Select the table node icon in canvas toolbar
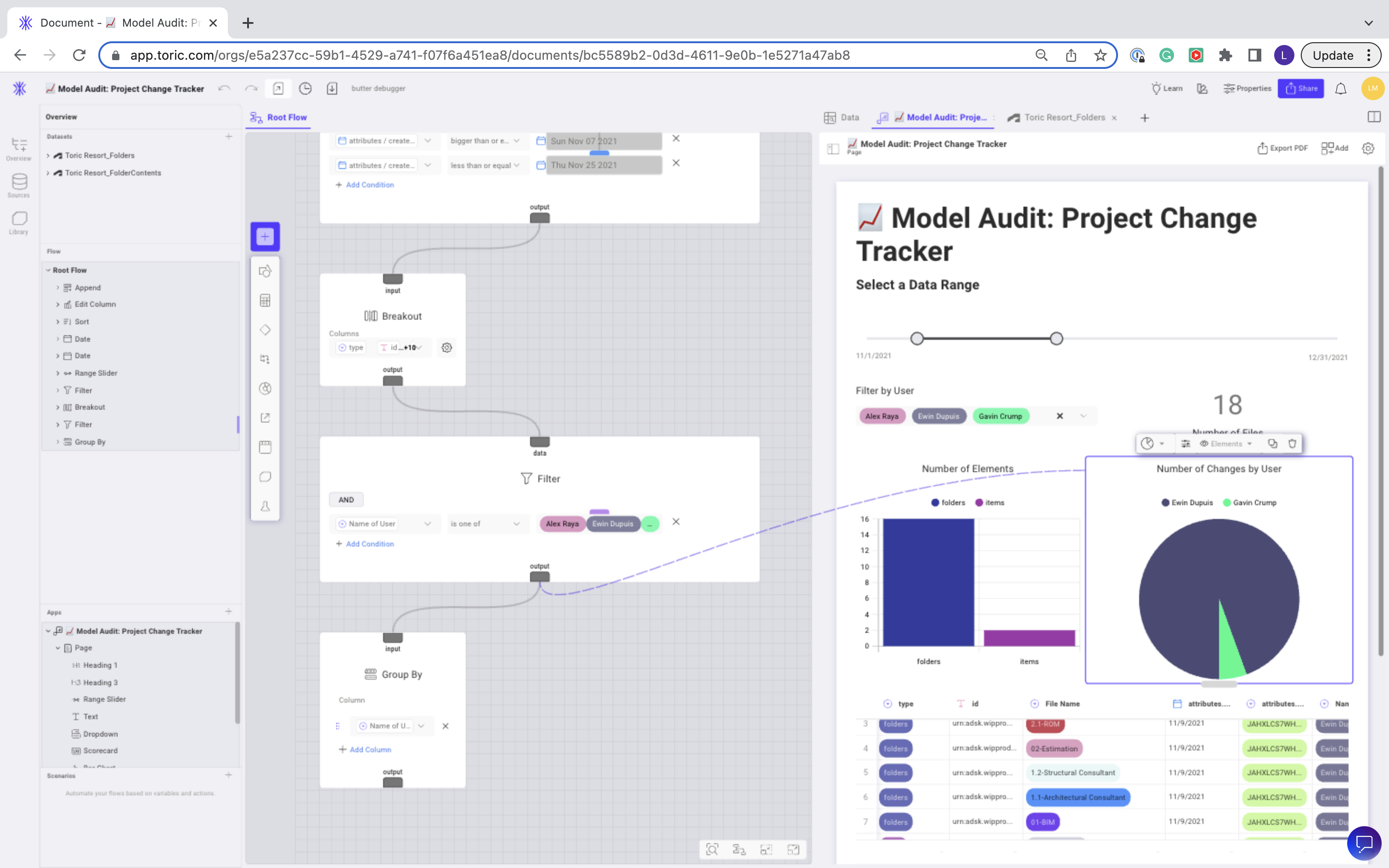The height and width of the screenshot is (868, 1389). click(265, 300)
